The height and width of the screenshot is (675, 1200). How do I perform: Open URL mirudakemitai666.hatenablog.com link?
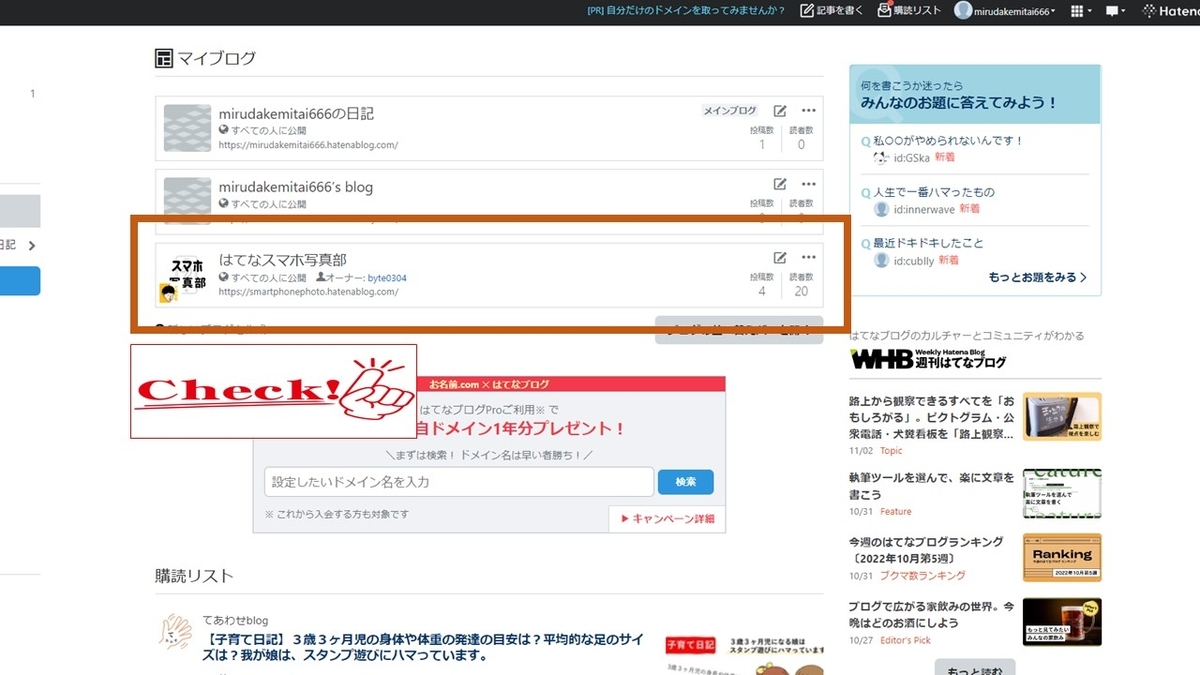click(308, 145)
